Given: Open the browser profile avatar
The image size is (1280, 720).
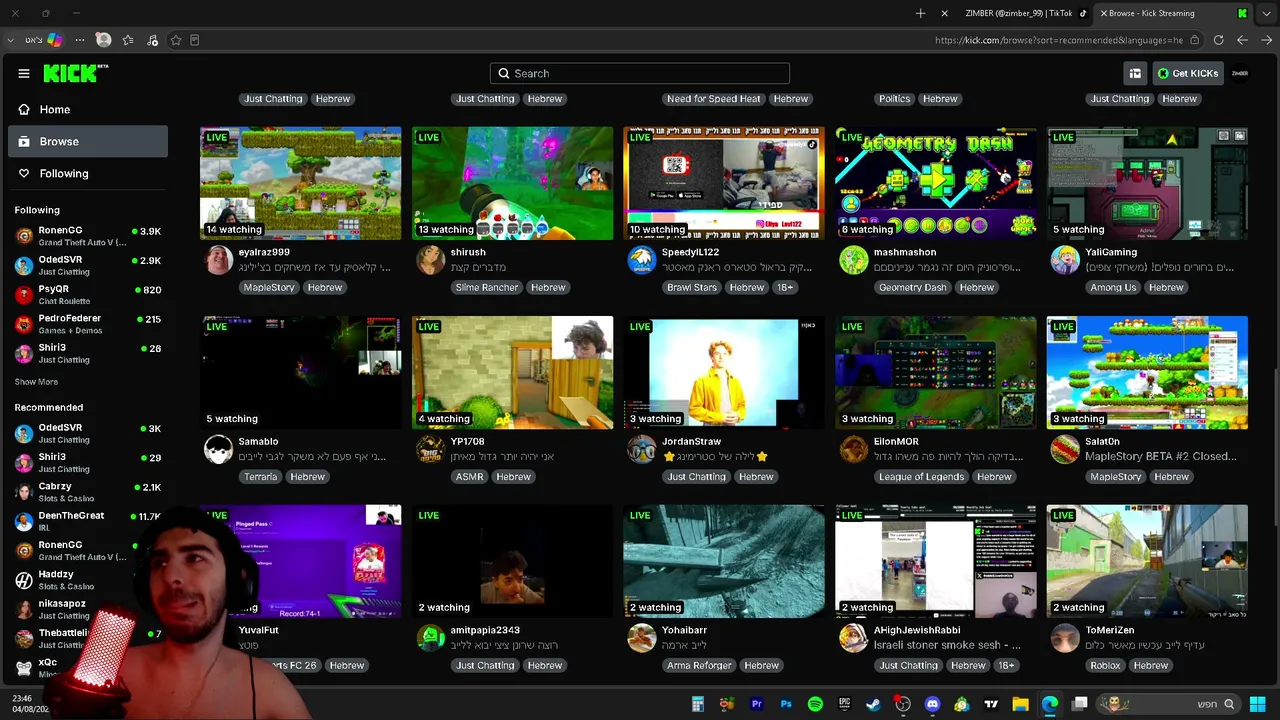Looking at the screenshot, I should 103,40.
